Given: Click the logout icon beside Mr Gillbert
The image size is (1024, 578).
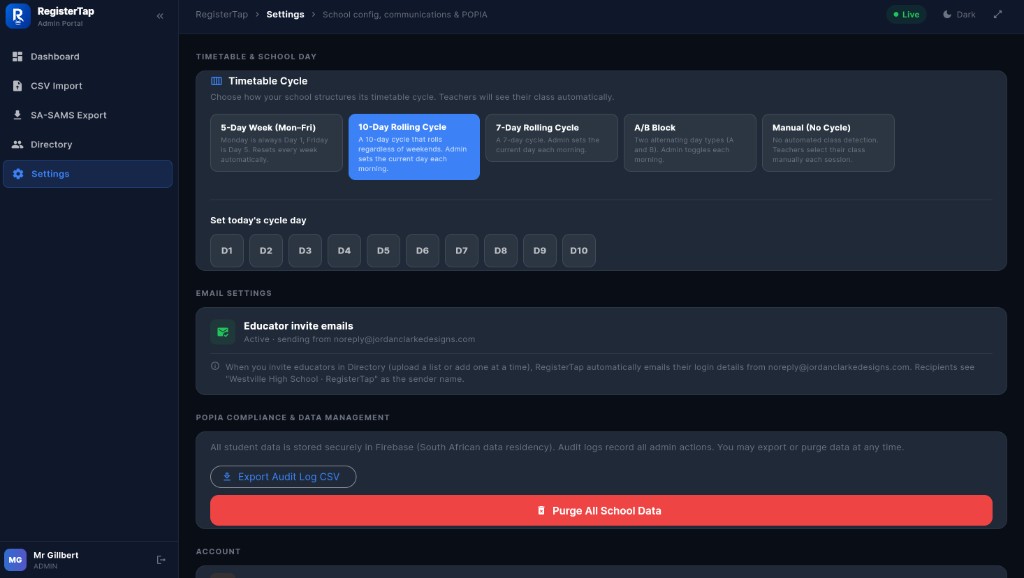Looking at the screenshot, I should 161,560.
